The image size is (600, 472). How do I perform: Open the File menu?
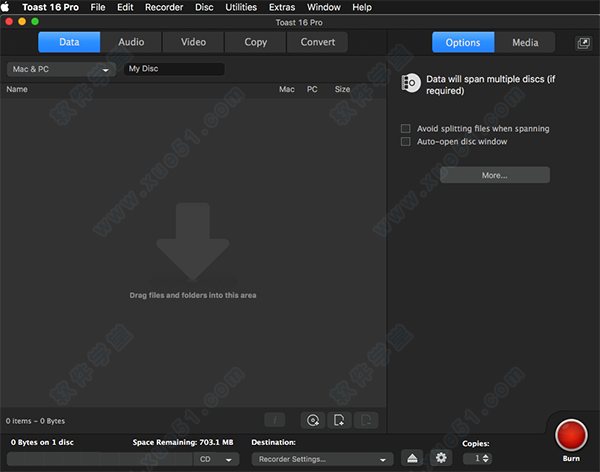pos(98,7)
